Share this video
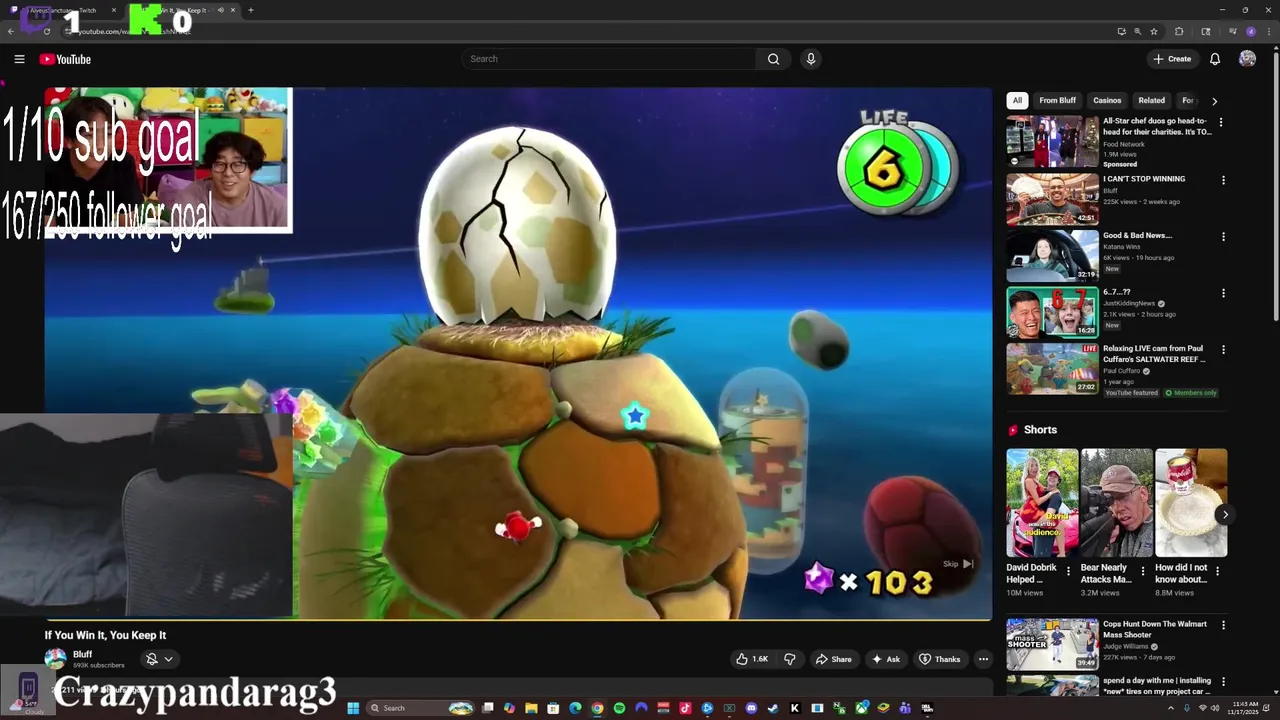1280x720 pixels. [x=833, y=659]
